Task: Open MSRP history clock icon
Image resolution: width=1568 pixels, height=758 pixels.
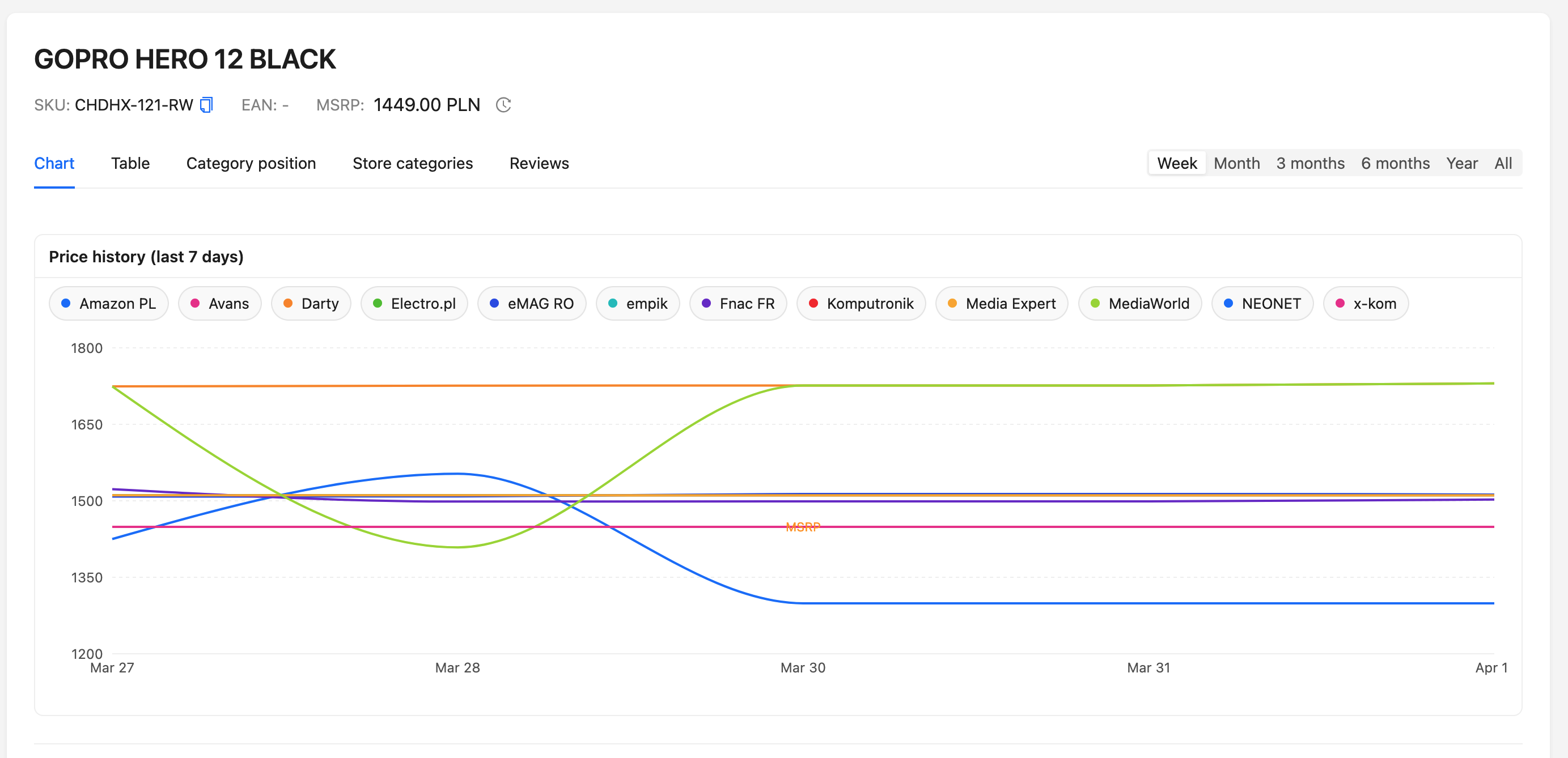Action: (x=503, y=105)
